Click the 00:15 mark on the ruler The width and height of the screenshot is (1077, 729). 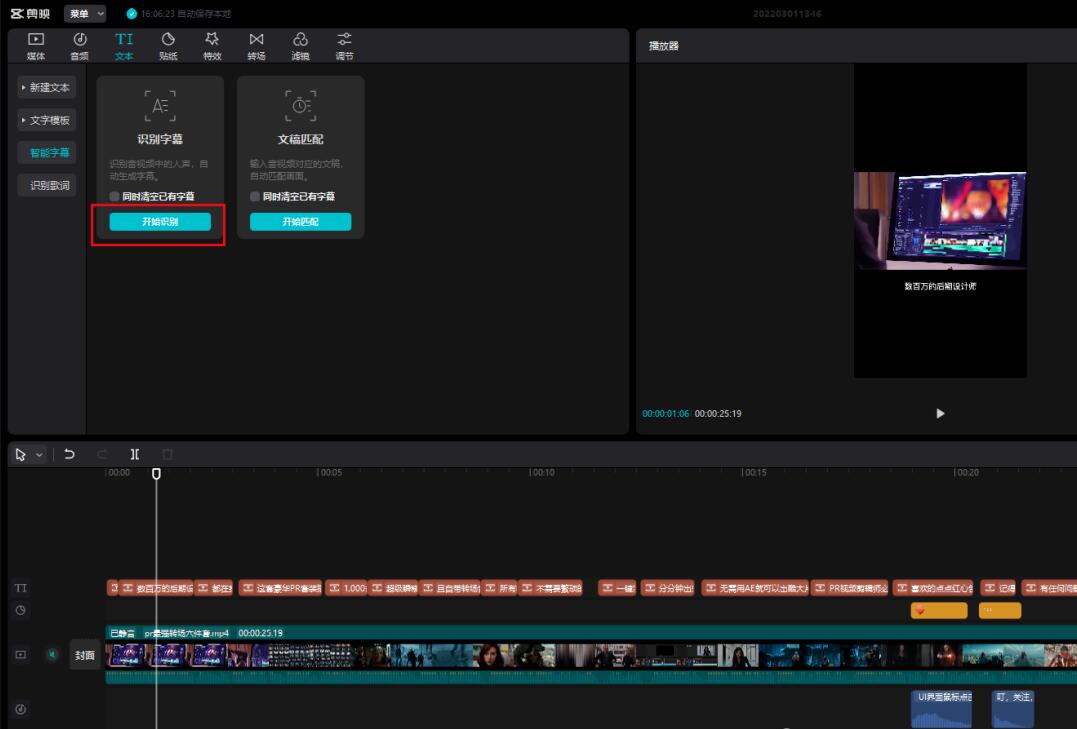[x=755, y=473]
